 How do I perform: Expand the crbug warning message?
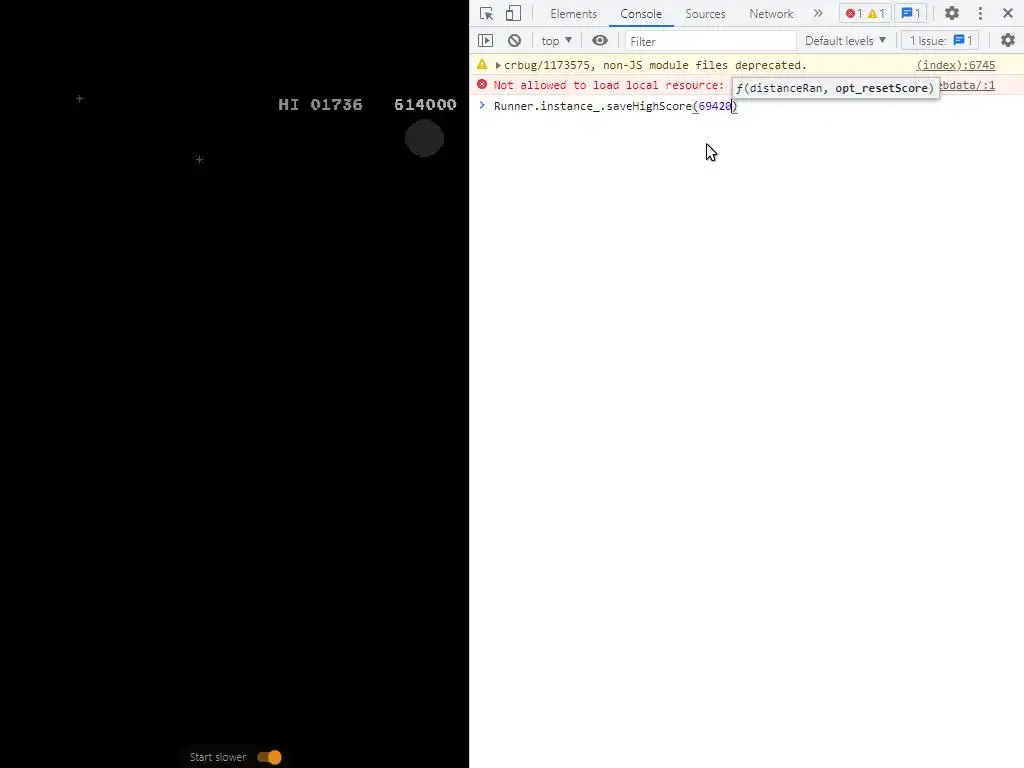point(498,65)
